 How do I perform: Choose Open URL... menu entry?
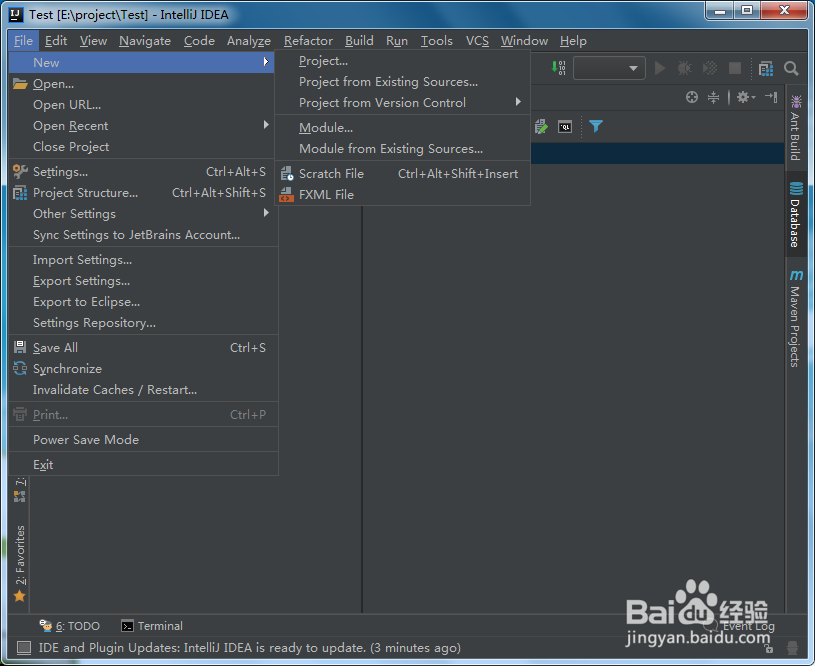click(141, 105)
